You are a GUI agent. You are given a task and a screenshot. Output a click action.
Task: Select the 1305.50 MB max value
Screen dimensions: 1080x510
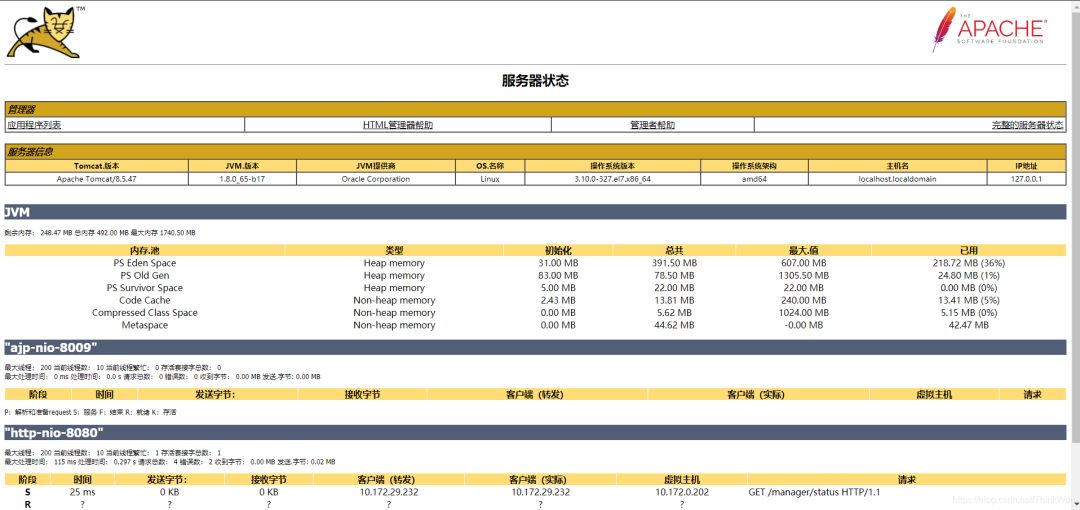[804, 276]
